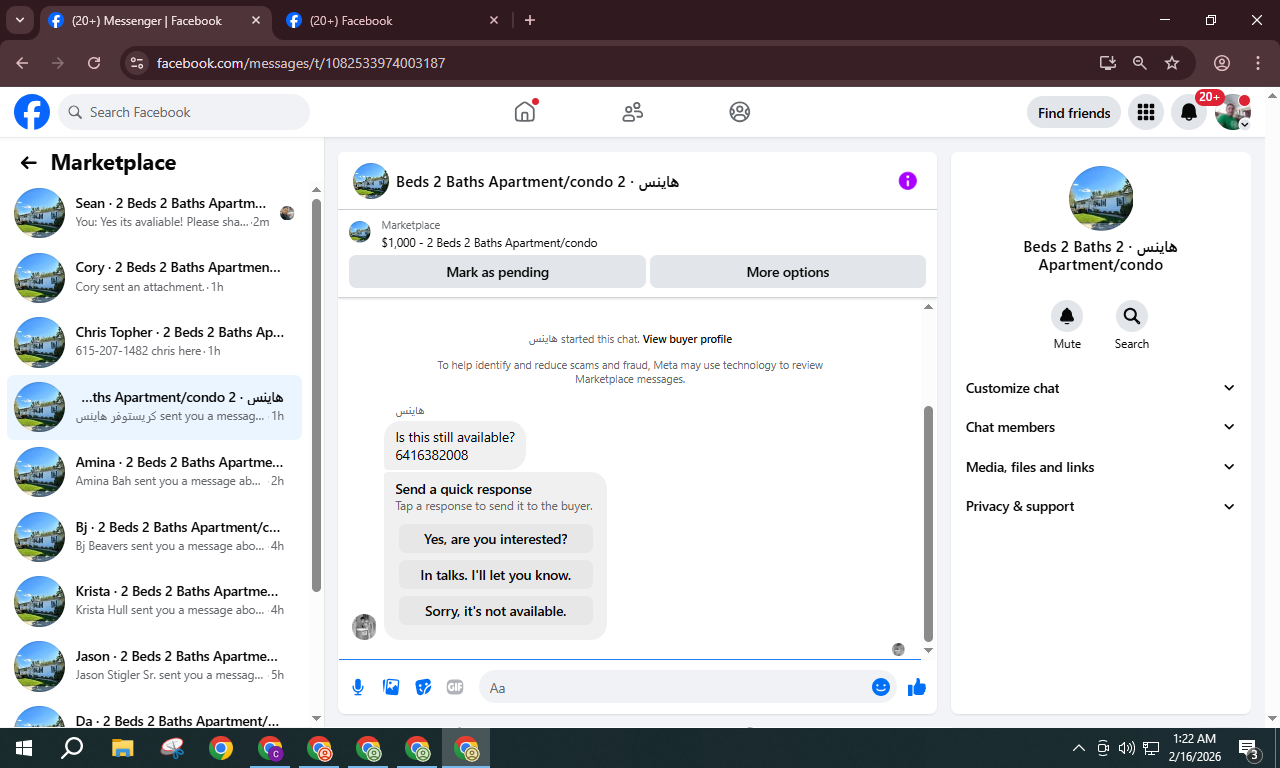Send a thumbs-up like
The height and width of the screenshot is (768, 1280).
(917, 687)
